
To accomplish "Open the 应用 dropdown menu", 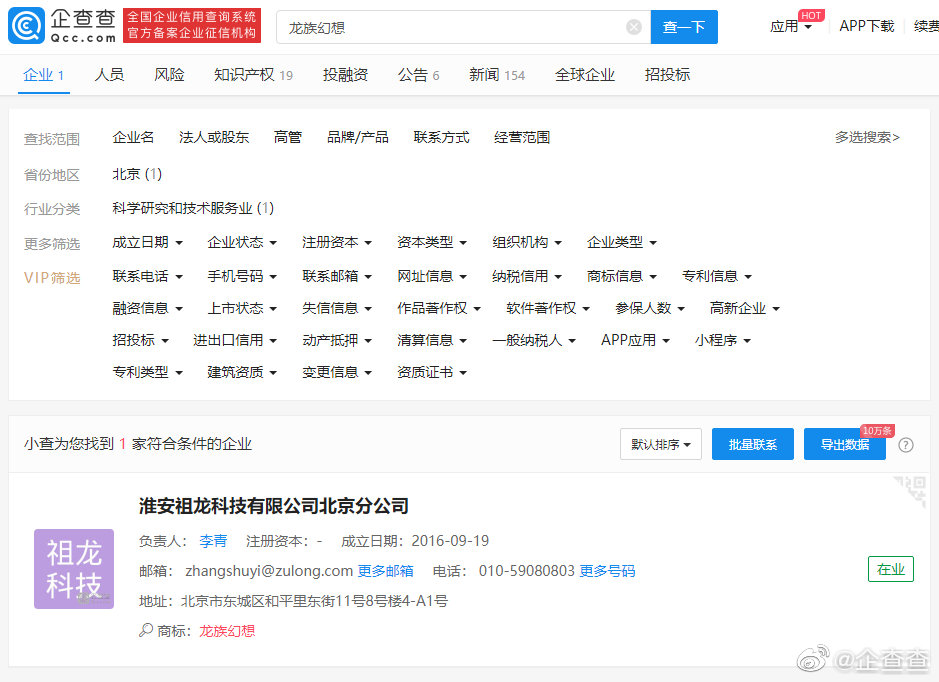I will pyautogui.click(x=790, y=26).
